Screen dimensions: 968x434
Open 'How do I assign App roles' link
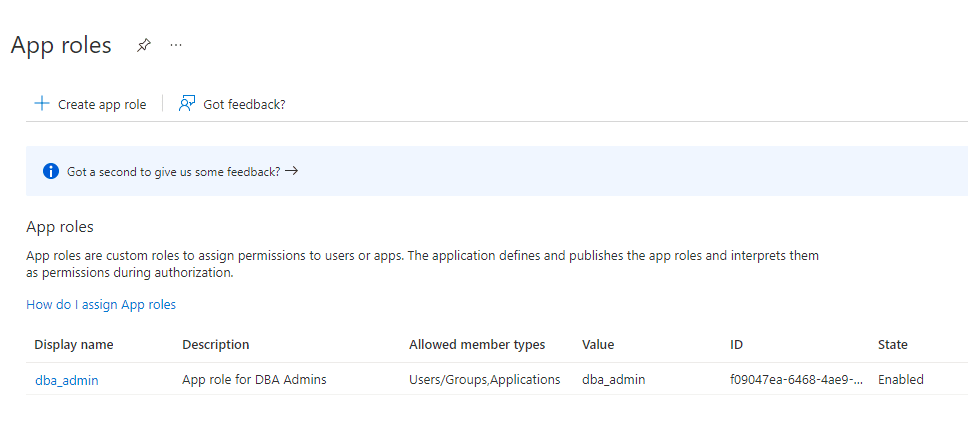click(101, 304)
